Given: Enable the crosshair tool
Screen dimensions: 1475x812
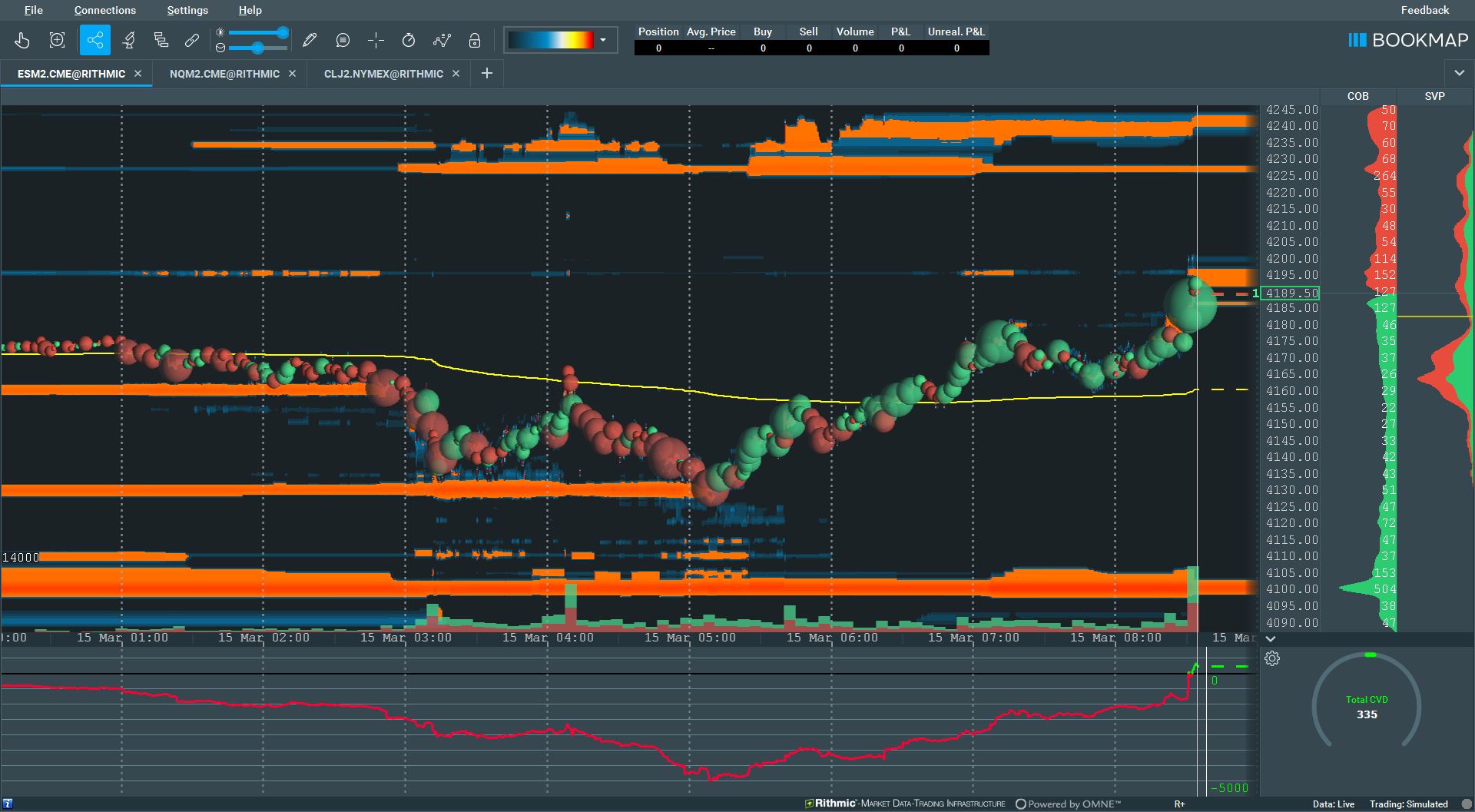Looking at the screenshot, I should [x=376, y=40].
